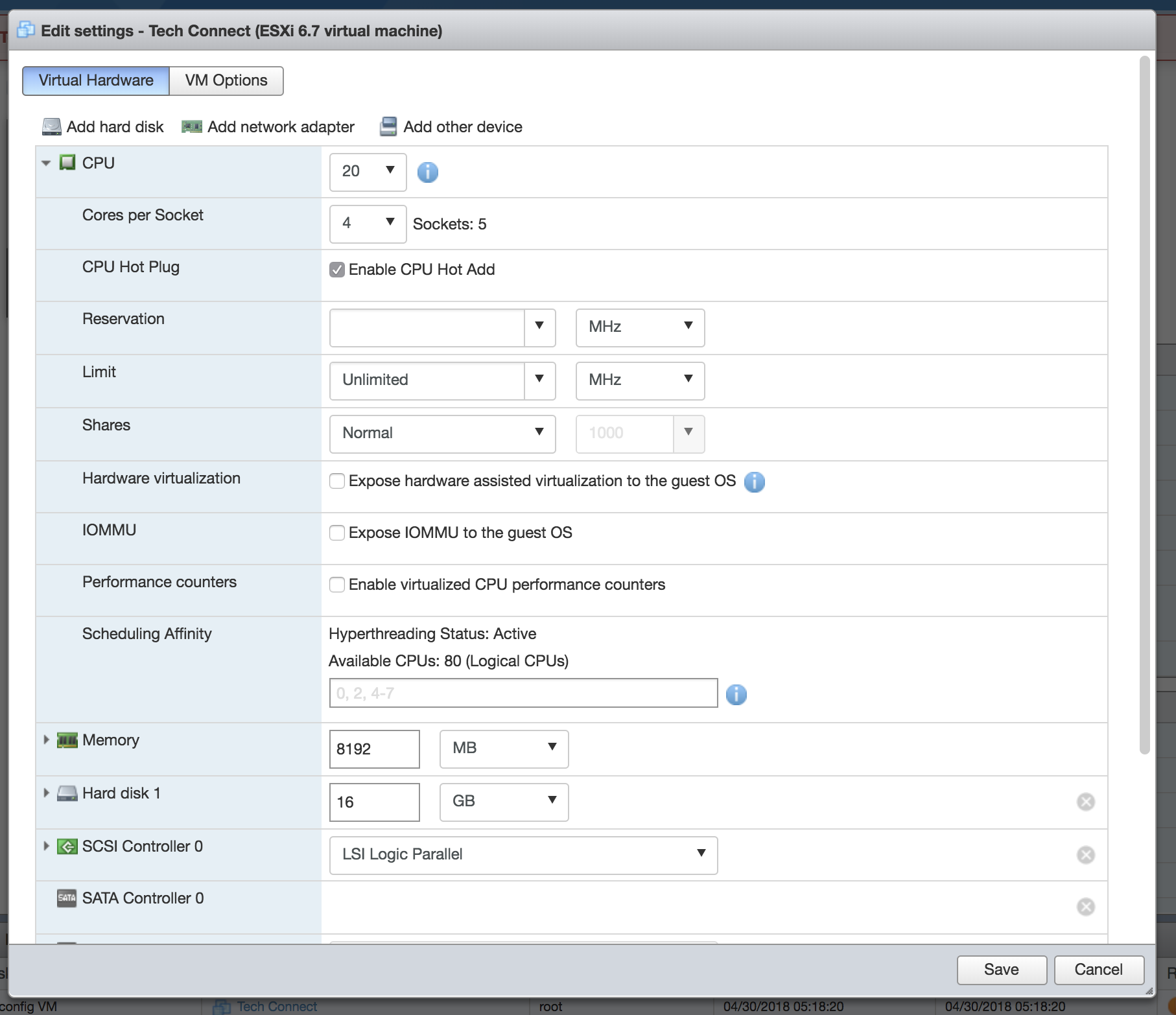Enable hardware assisted virtualization checkbox
Screen dimensions: 1176x1015
[337, 481]
